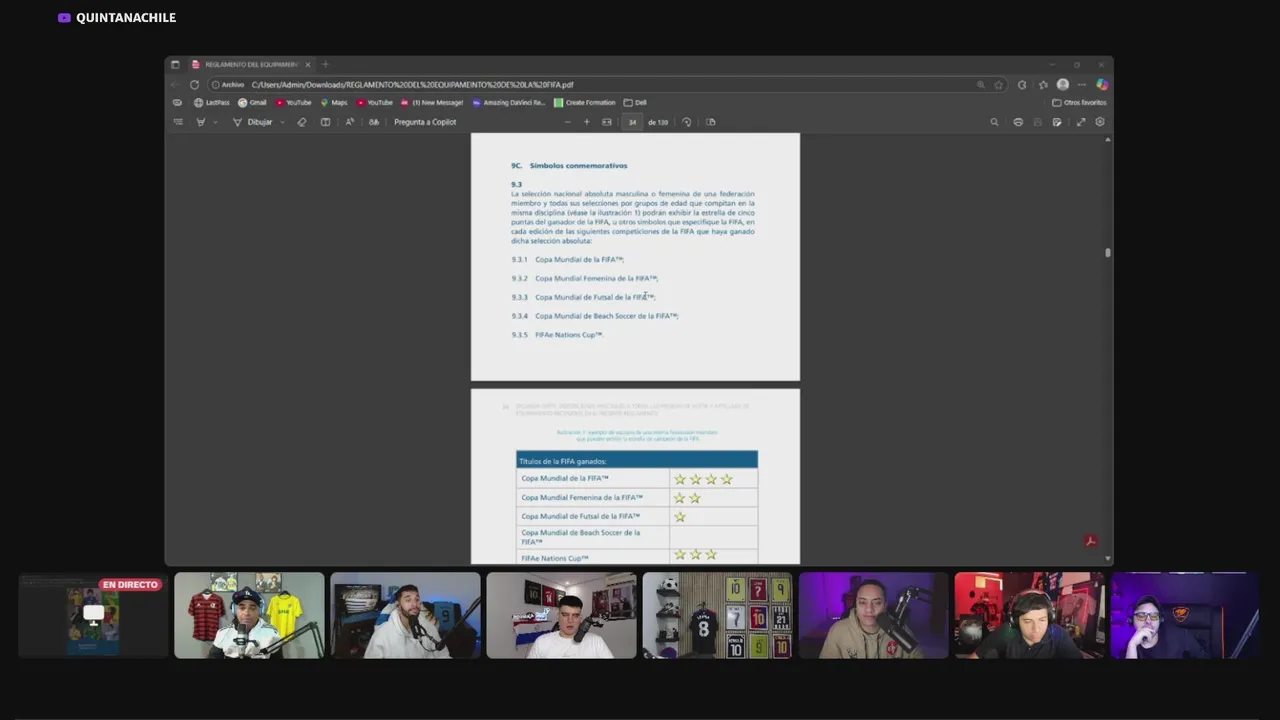Click the fit to width icon

coord(606,122)
